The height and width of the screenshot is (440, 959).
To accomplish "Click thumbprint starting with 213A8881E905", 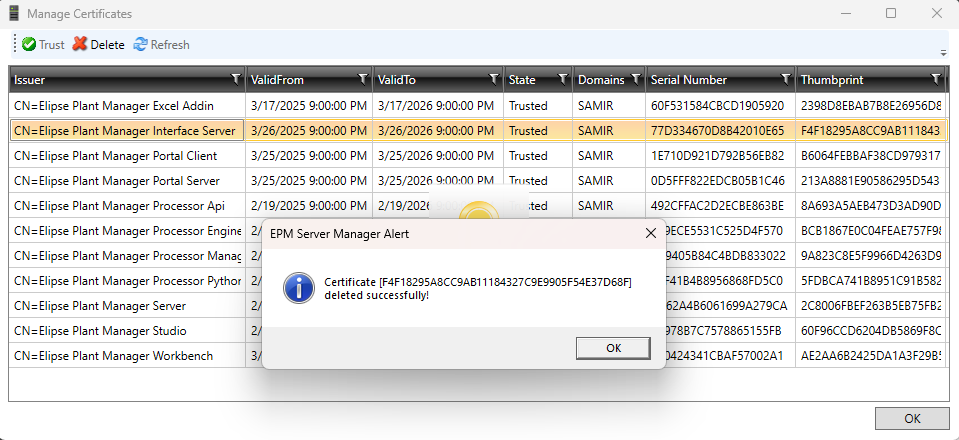I will (x=871, y=181).
